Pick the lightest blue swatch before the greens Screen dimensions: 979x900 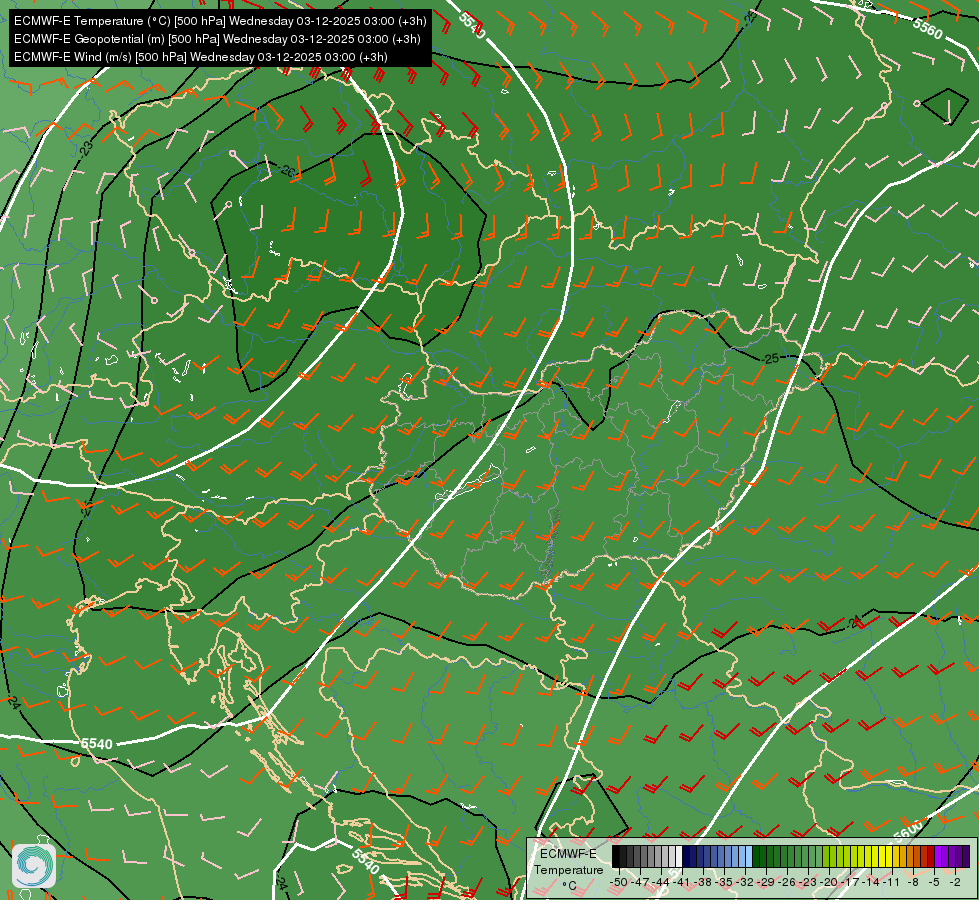pos(749,856)
